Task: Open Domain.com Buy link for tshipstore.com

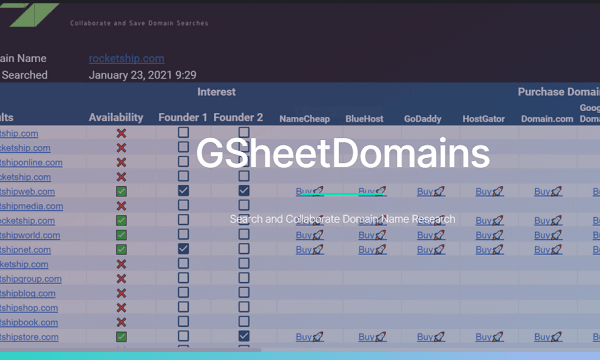Action: pos(548,337)
